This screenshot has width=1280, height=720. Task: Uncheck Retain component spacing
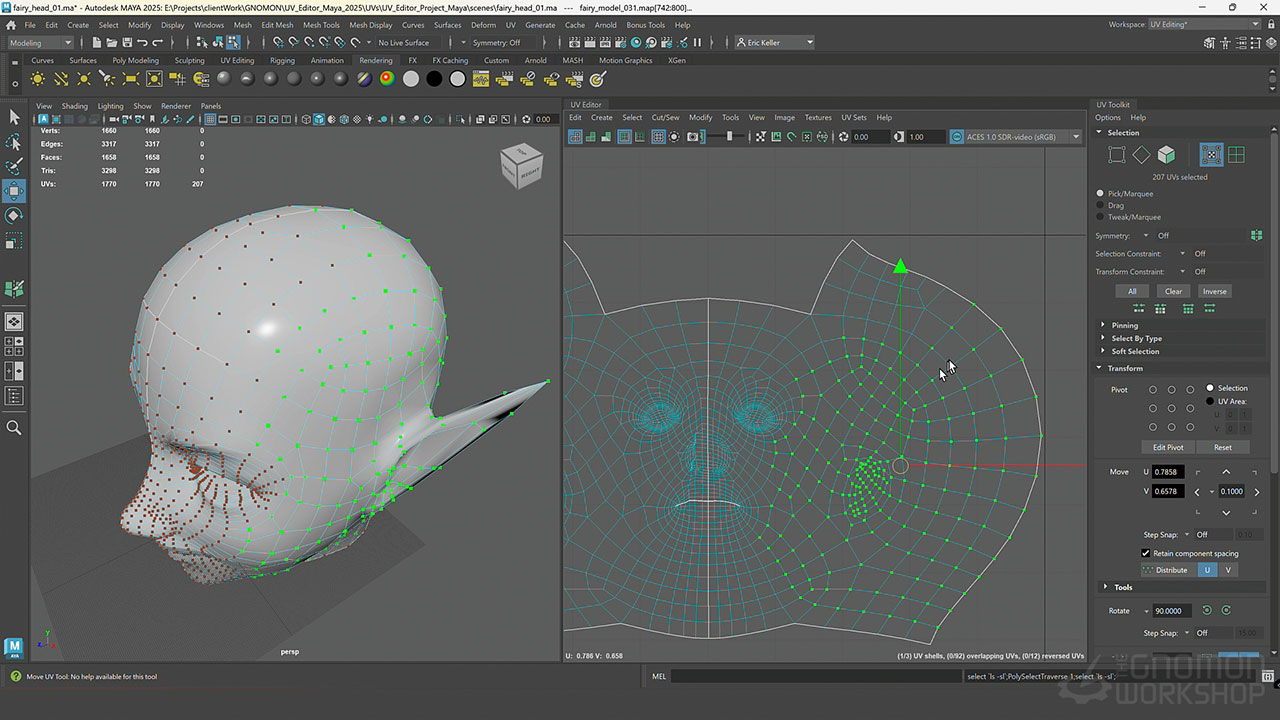(1146, 553)
